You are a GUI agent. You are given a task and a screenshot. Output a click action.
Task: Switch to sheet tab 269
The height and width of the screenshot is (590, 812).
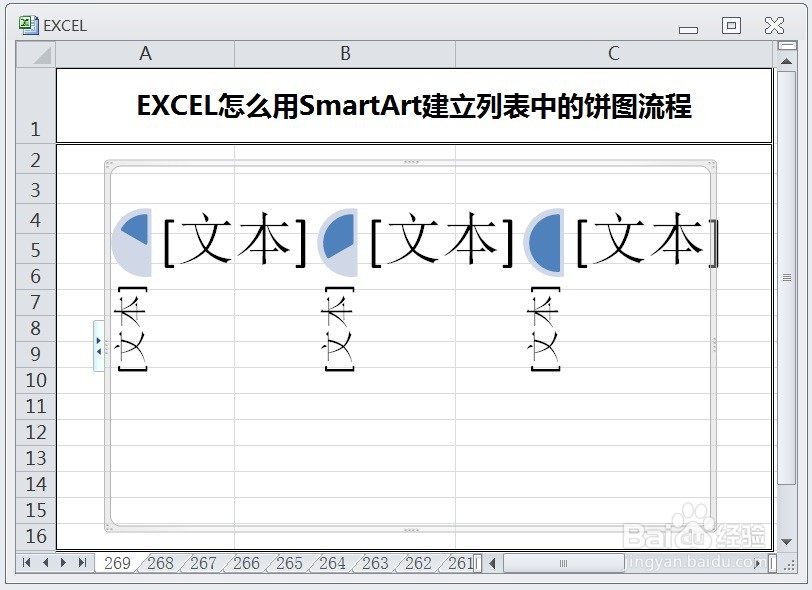(x=117, y=563)
